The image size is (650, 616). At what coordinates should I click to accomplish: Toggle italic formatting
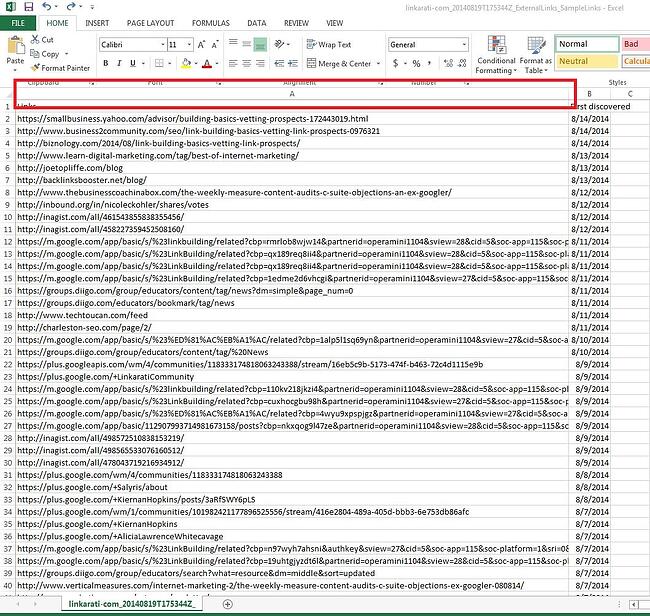(119, 63)
